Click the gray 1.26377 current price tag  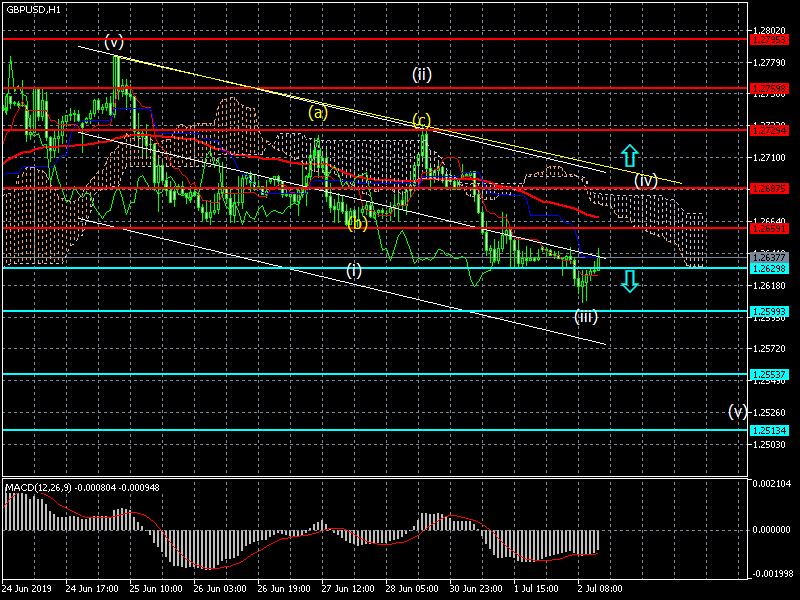(x=769, y=258)
